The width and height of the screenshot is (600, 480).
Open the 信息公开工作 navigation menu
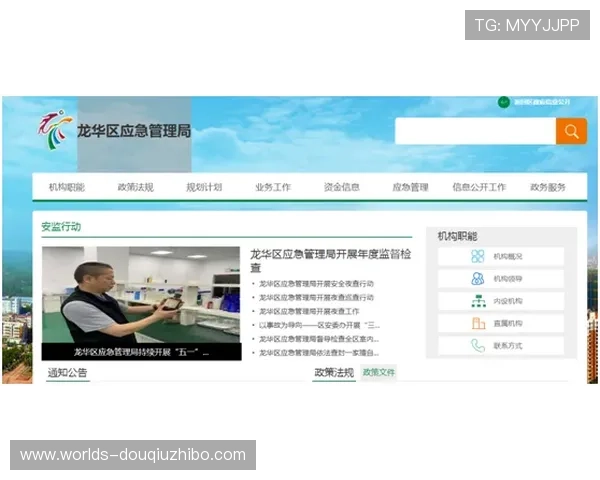pyautogui.click(x=479, y=187)
